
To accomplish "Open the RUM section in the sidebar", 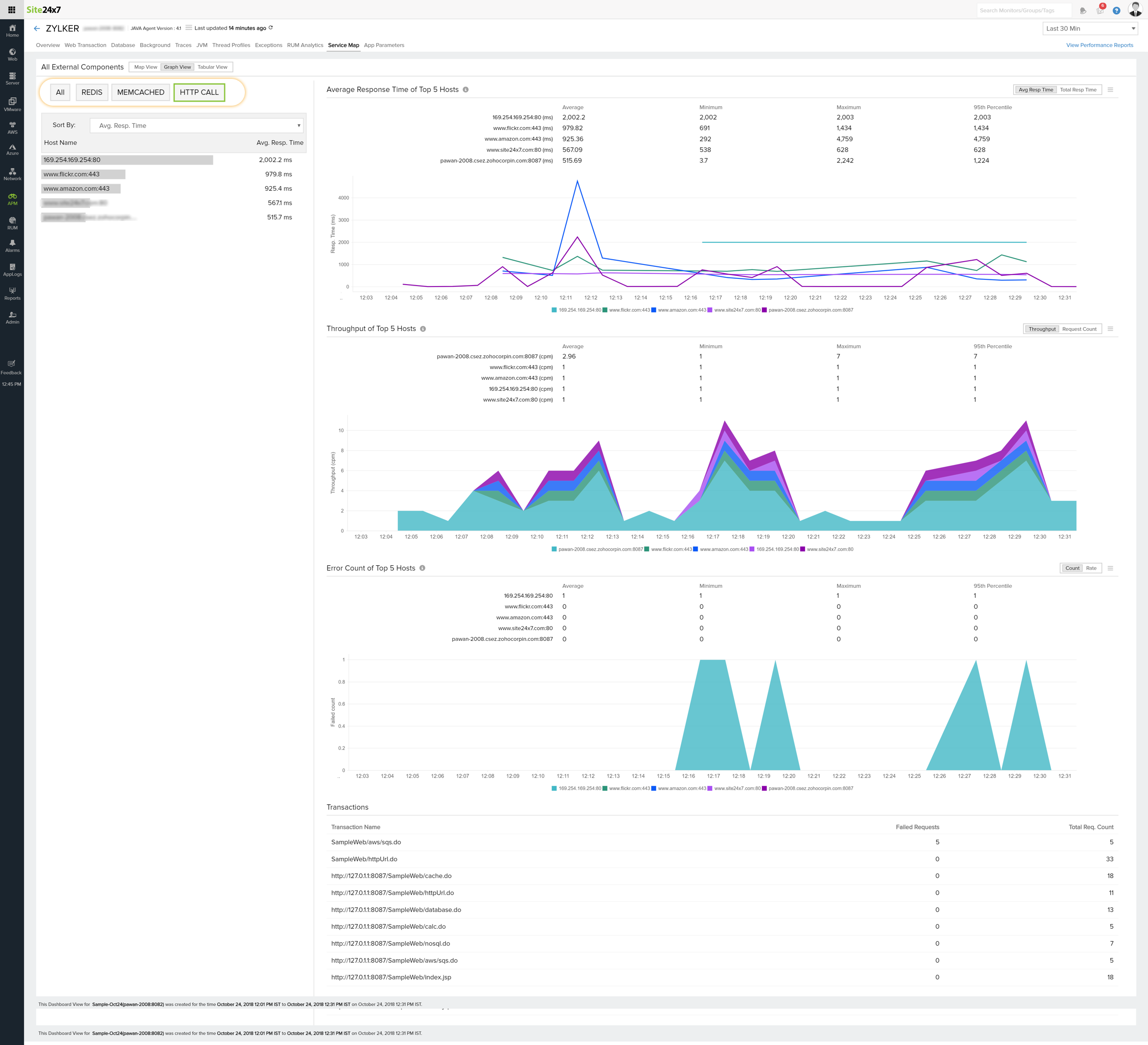I will click(x=12, y=222).
